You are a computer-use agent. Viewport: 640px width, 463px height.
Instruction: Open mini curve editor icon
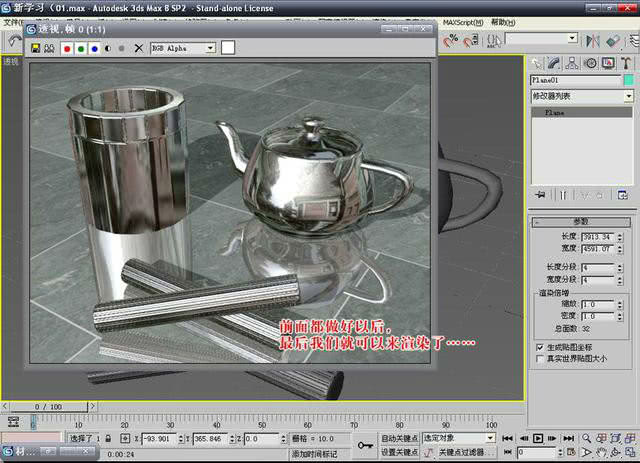coord(13,423)
